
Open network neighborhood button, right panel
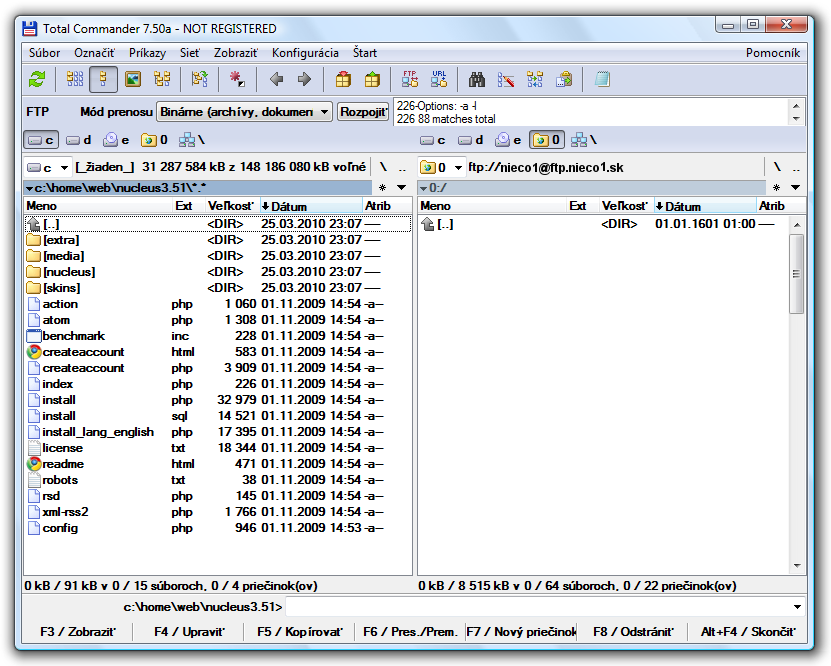coord(584,140)
